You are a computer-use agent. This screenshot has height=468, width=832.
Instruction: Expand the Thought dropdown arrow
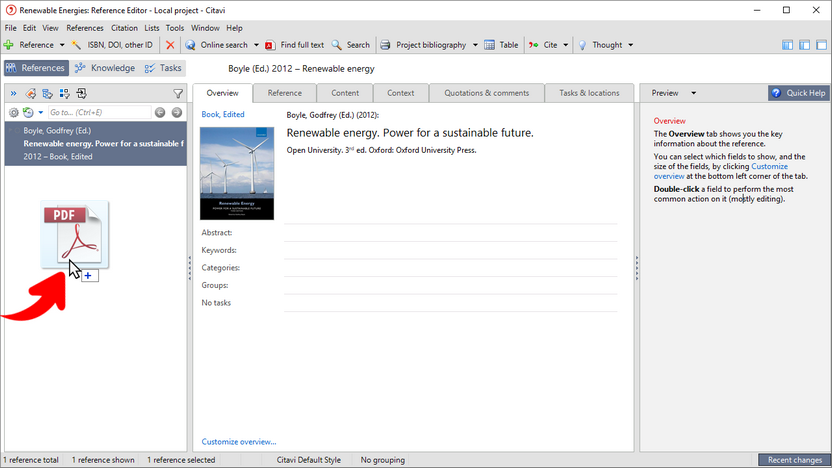pyautogui.click(x=630, y=45)
